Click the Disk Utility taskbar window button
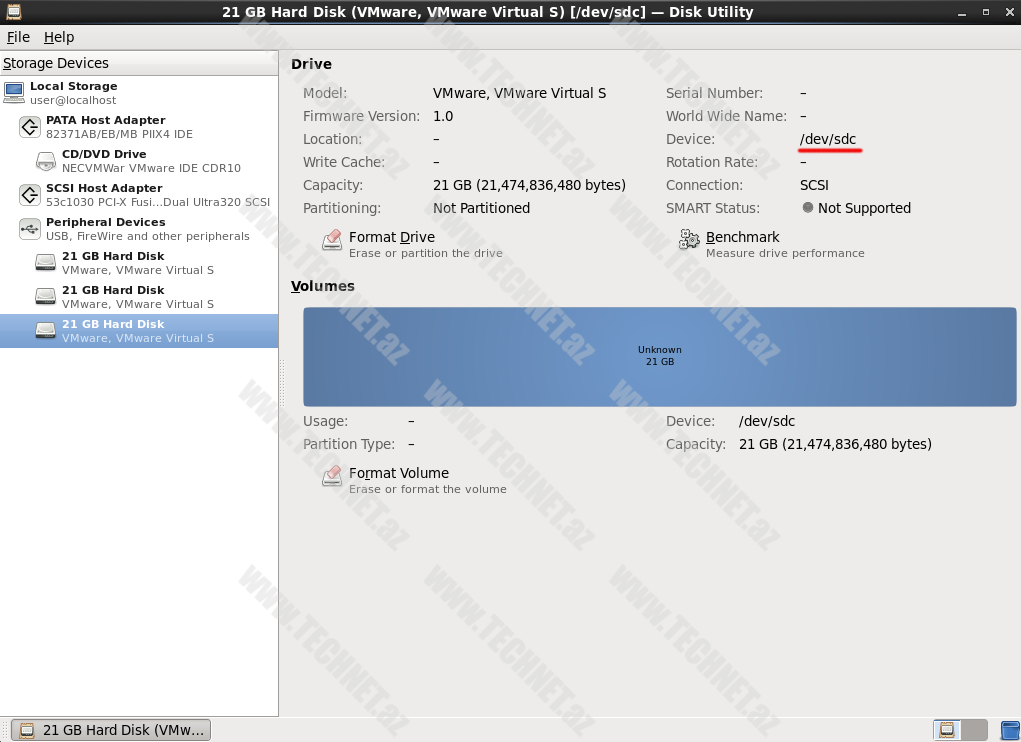The height and width of the screenshot is (742, 1021). [x=112, y=730]
